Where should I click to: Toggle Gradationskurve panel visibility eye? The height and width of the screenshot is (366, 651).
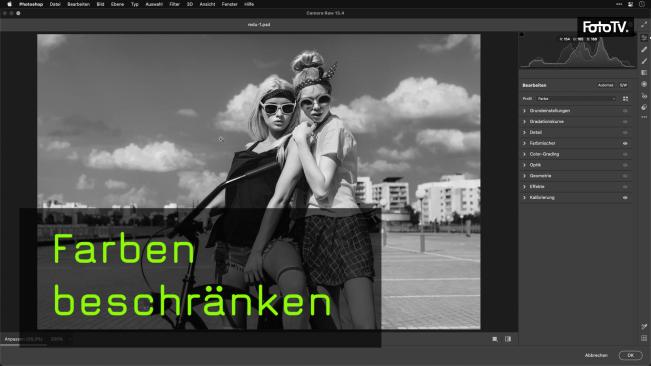tap(625, 122)
